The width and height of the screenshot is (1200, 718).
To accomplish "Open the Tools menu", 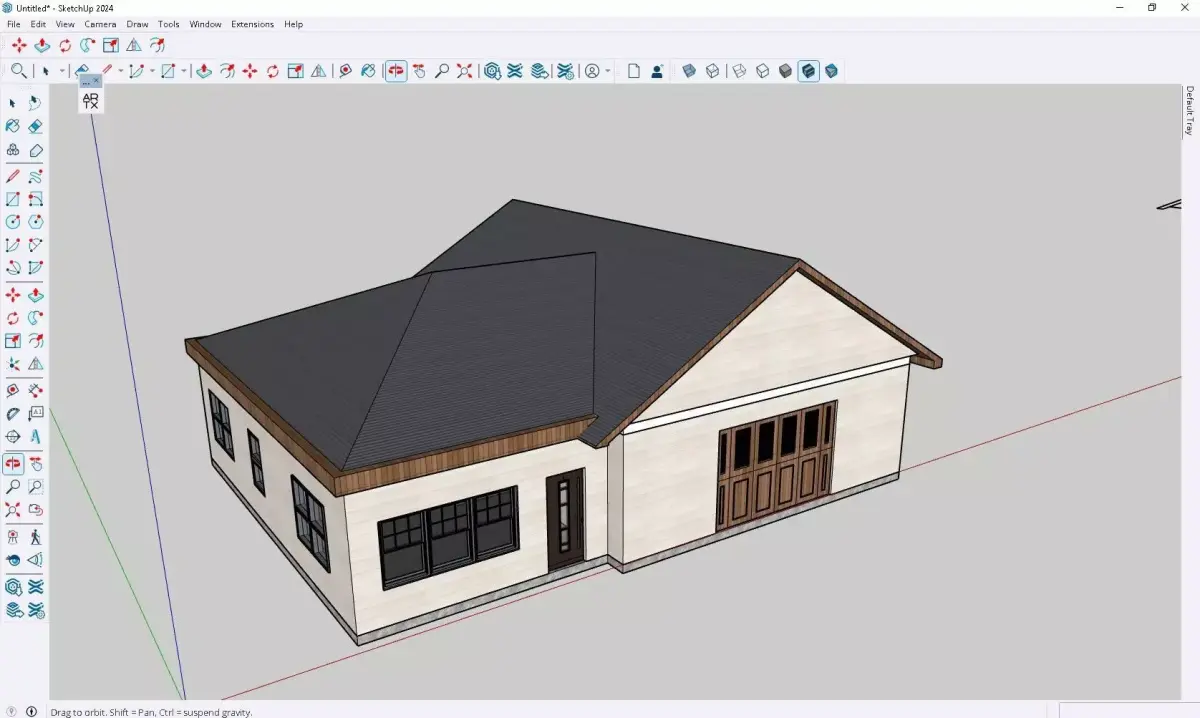I will (169, 24).
